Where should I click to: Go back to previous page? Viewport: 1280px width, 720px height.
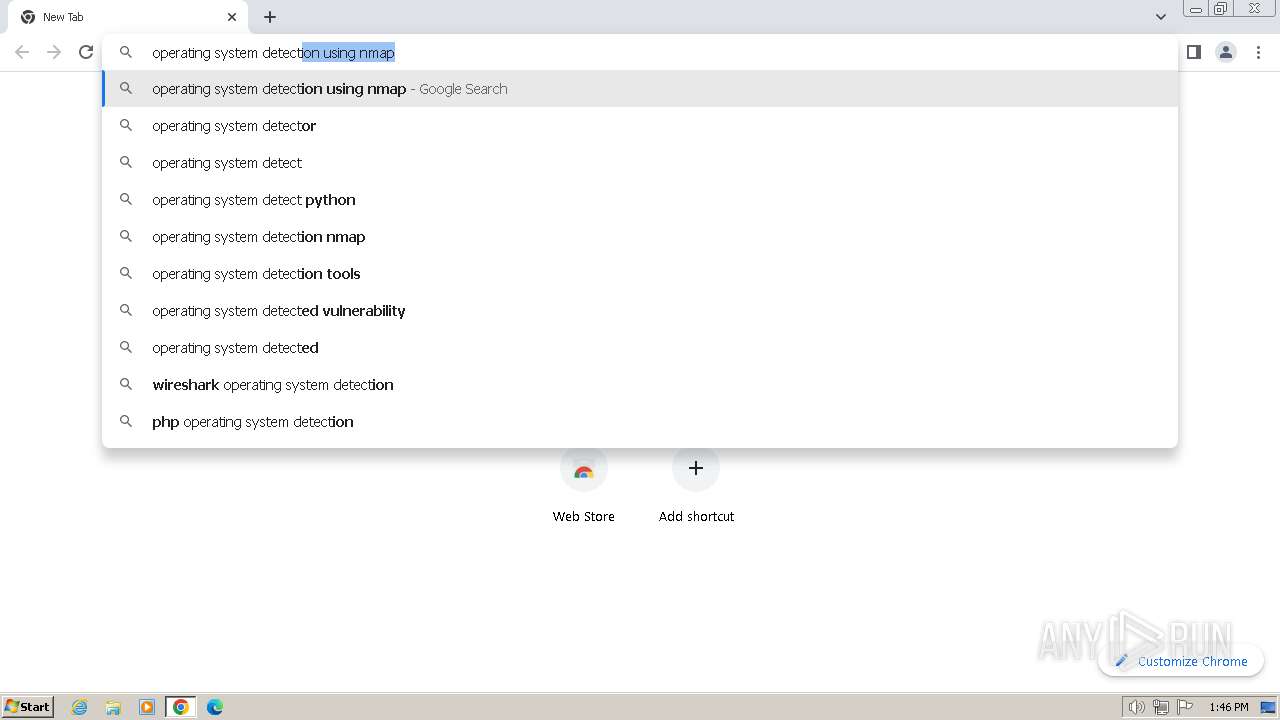[x=22, y=52]
